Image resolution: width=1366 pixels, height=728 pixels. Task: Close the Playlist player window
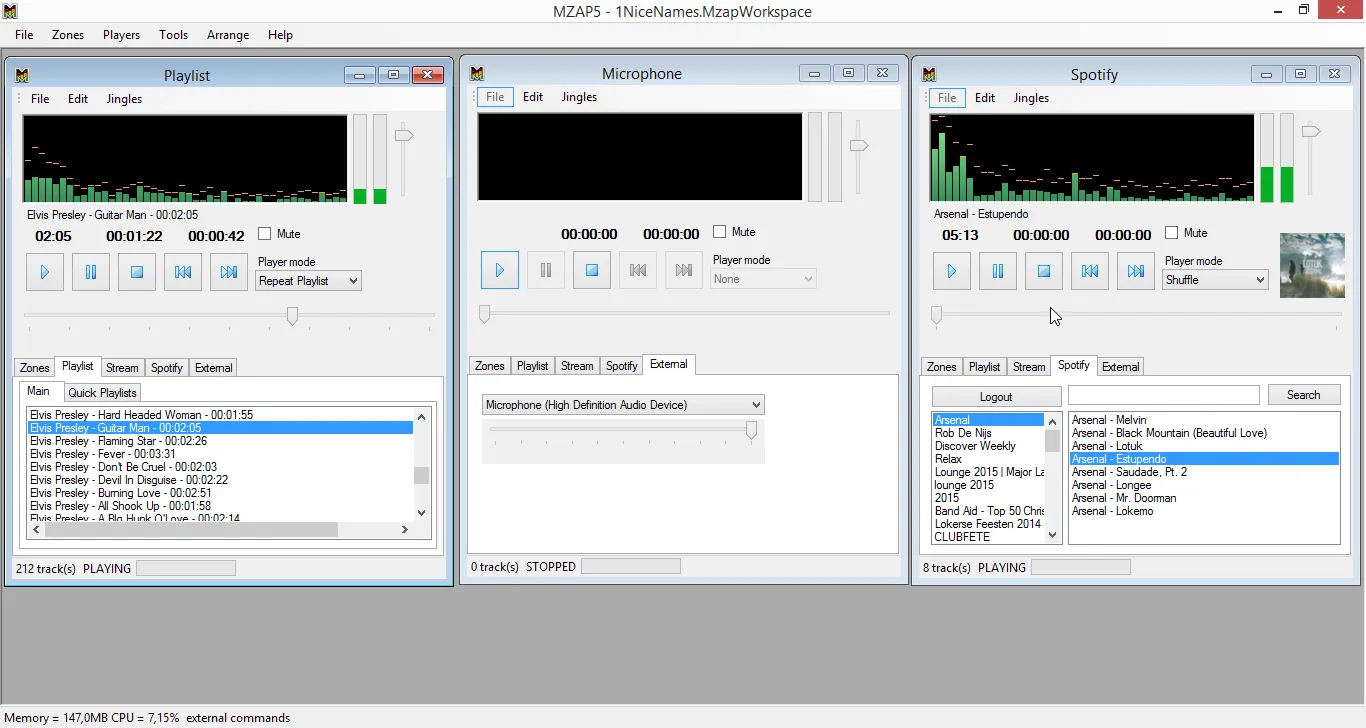428,75
